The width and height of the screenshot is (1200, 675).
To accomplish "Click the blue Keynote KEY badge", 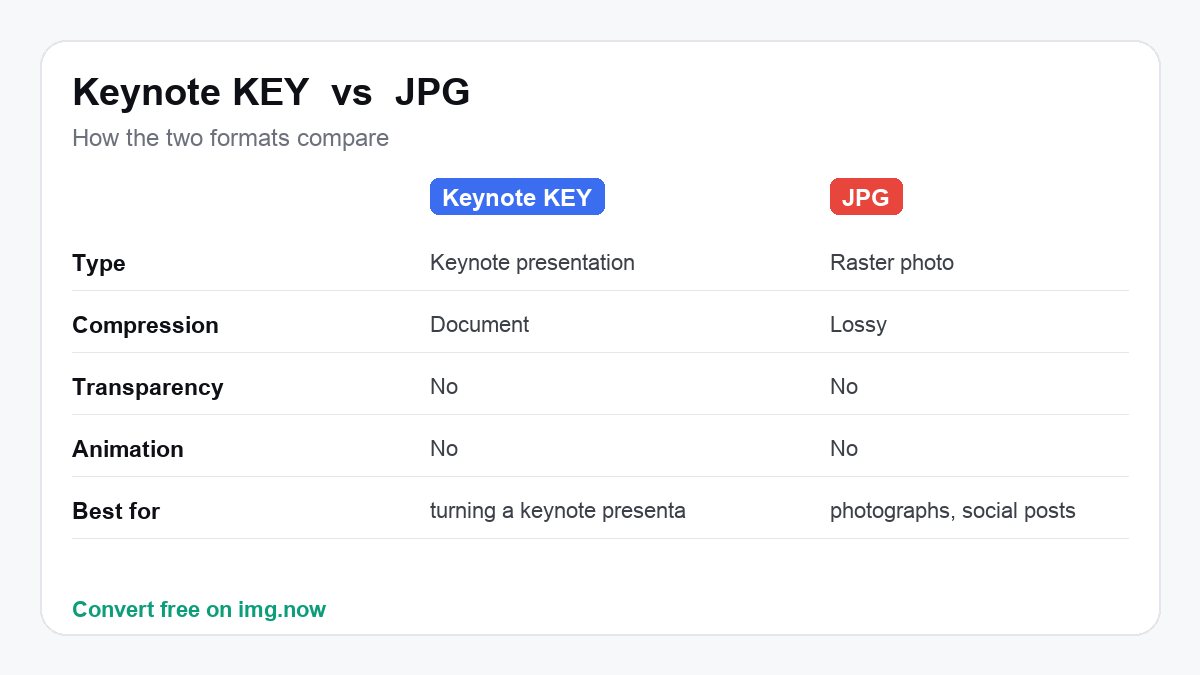I will [x=517, y=197].
